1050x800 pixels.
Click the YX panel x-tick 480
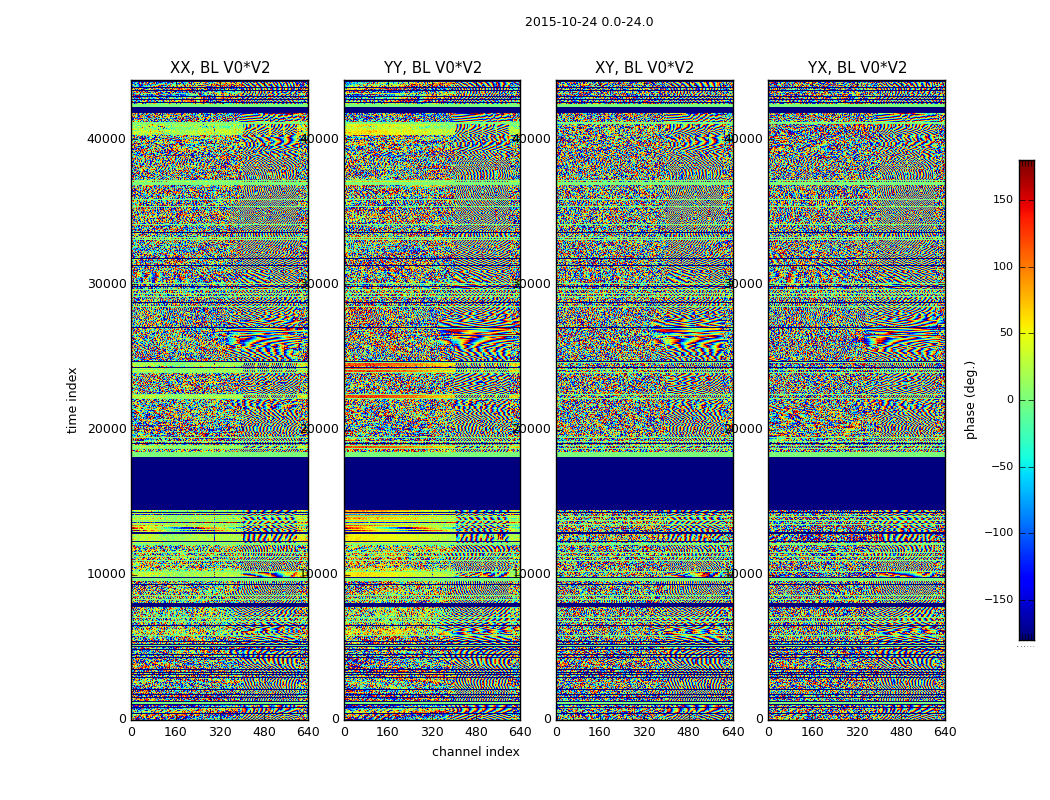[x=901, y=732]
